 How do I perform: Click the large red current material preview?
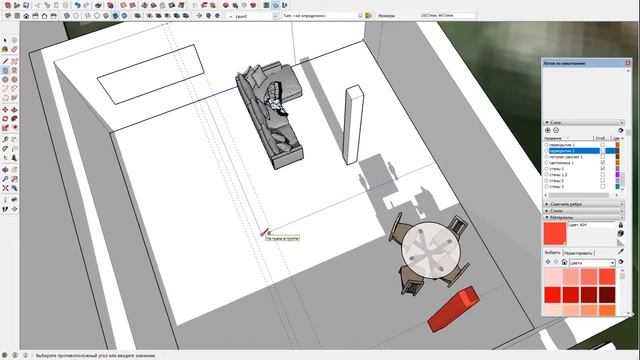[x=555, y=233]
